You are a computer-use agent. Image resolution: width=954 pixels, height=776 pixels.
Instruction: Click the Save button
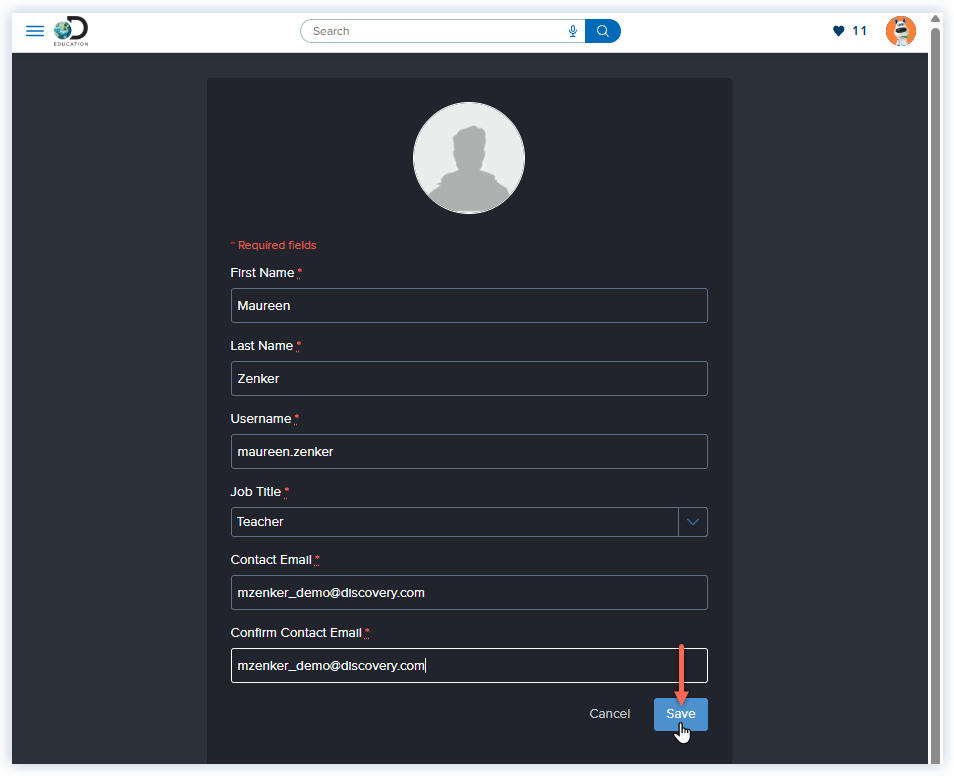(681, 714)
